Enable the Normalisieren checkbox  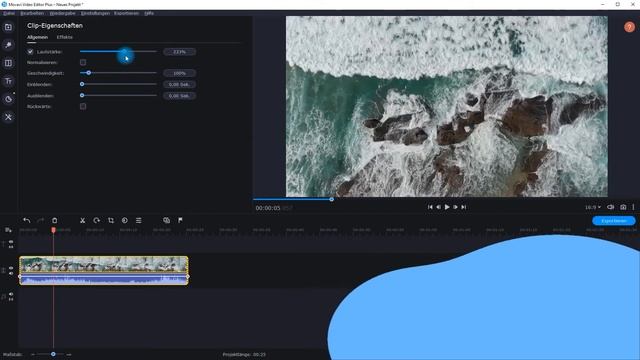[83, 62]
